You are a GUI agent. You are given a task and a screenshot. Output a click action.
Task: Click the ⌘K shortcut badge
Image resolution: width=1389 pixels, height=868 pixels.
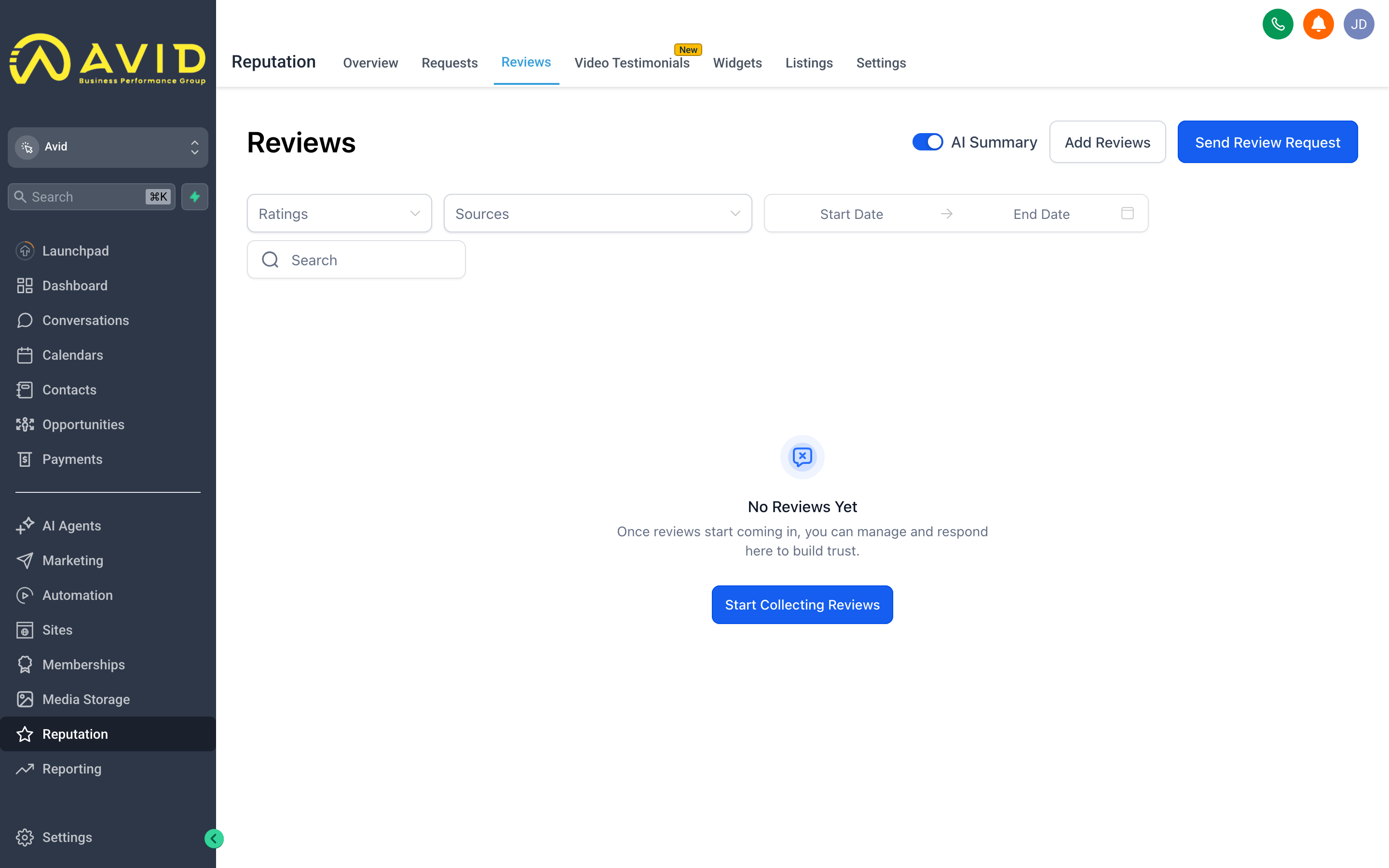click(158, 197)
